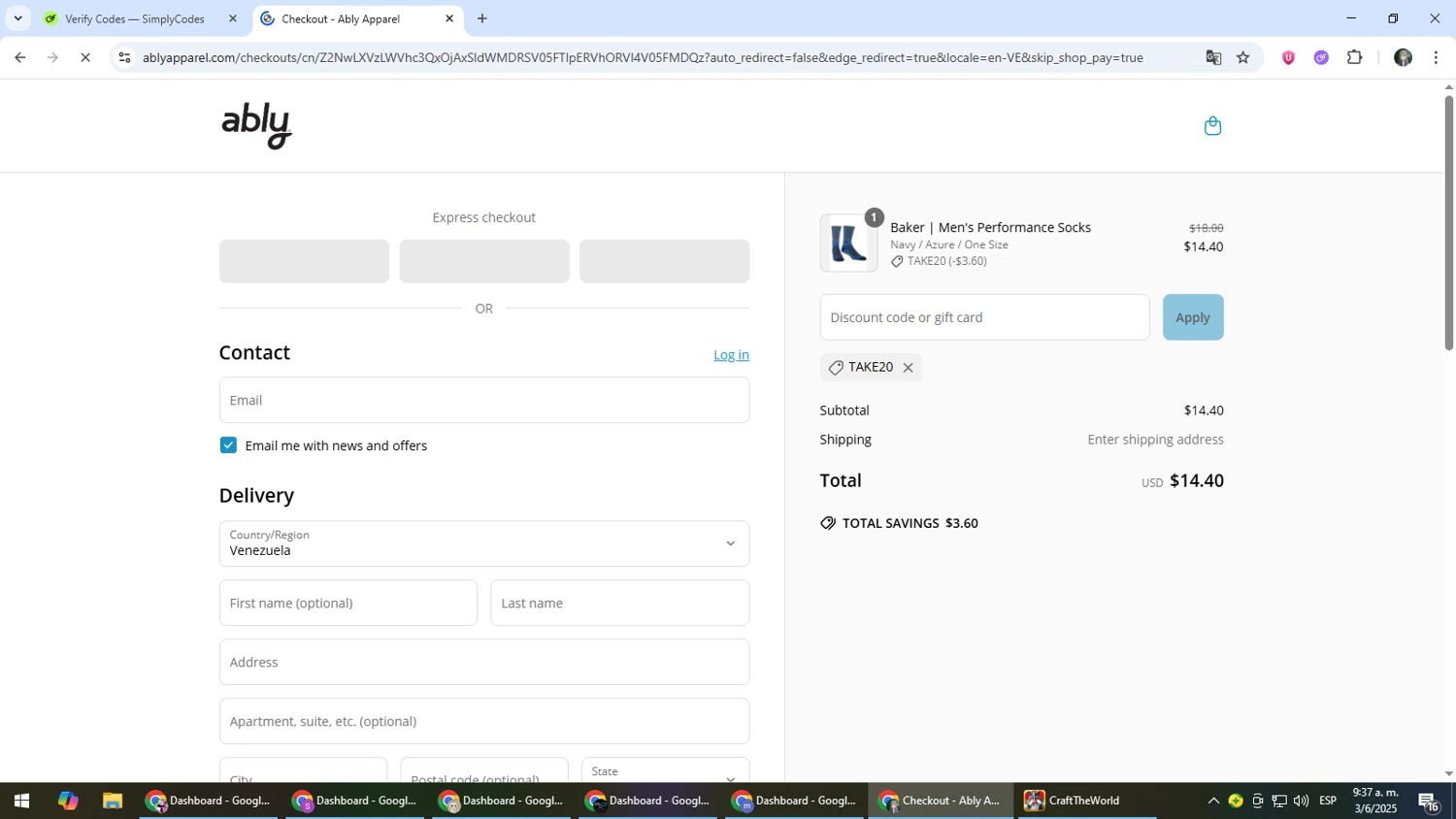1456x819 pixels.
Task: Close the Checkout - Ably Apparel tab
Action: pos(449,18)
